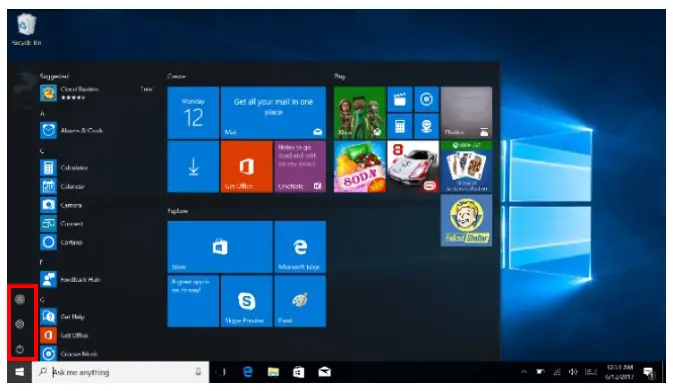Open the Solitaire Collection tile

point(467,167)
